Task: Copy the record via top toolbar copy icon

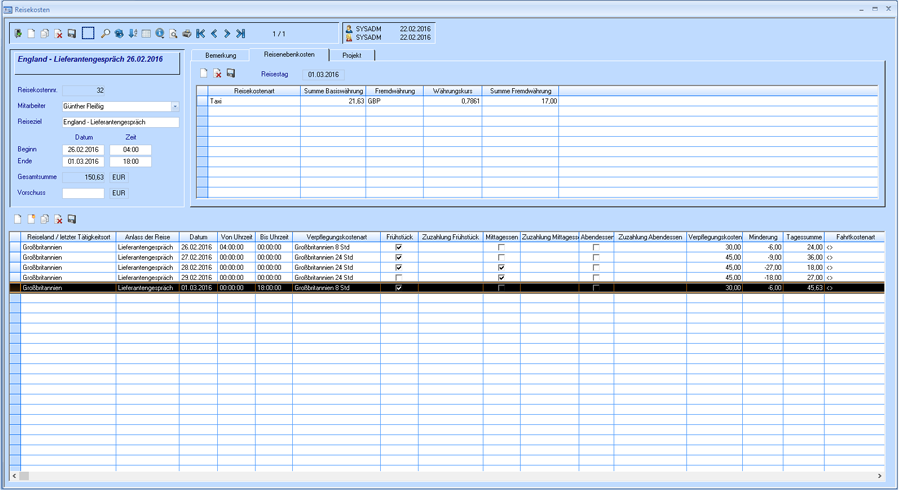Action: tap(45, 34)
